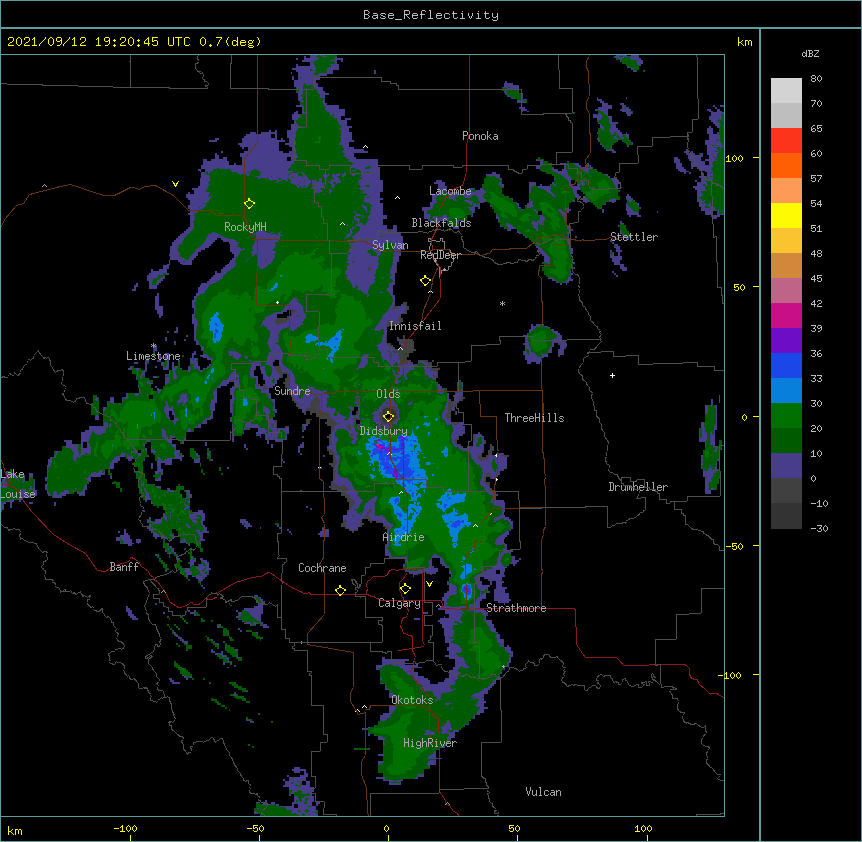Viewport: 862px width, 842px height.
Task: Click the RockyMH label
Action: pos(245,226)
